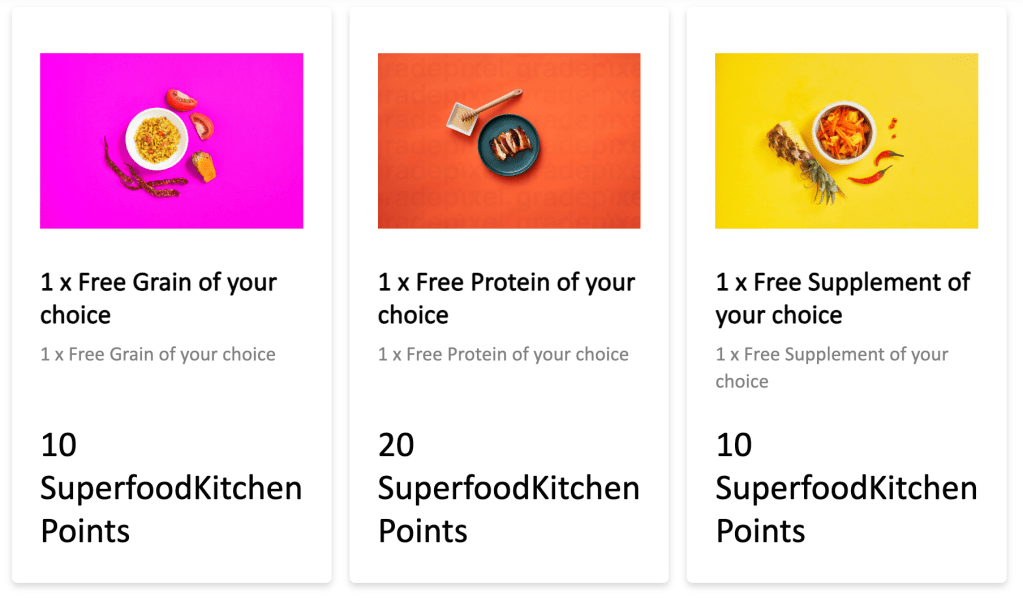Click the white bowl in the yellow image
Screen dimensions: 1023x601
(843, 131)
